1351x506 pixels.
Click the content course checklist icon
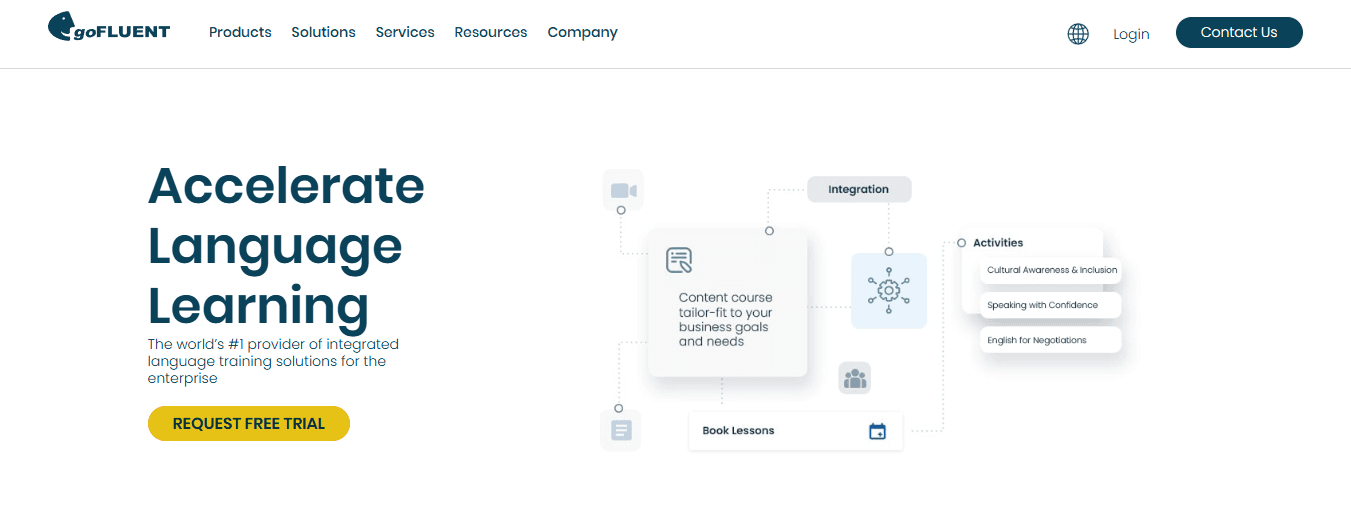[679, 261]
